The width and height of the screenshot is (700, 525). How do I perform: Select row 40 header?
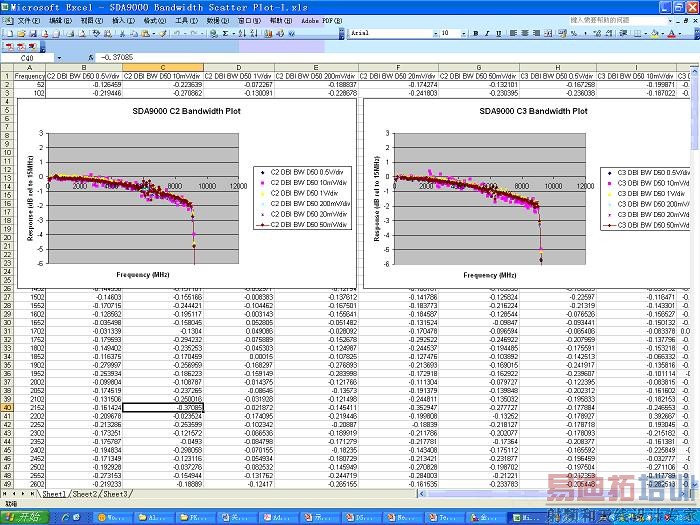coord(7,408)
